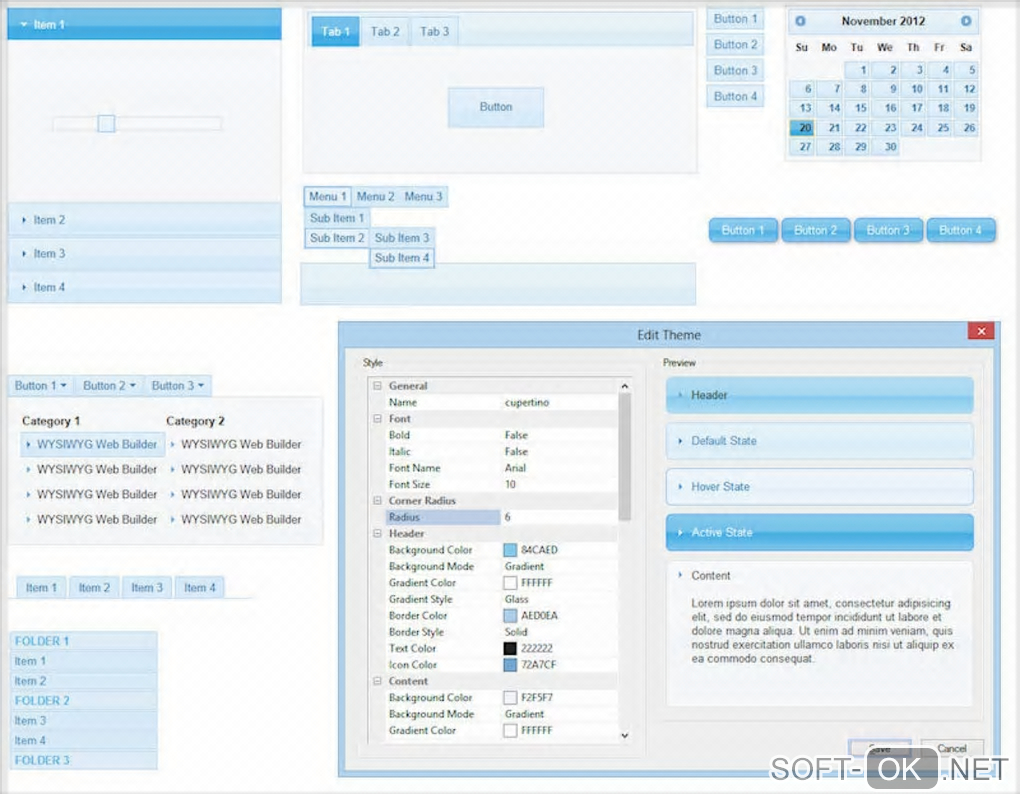The height and width of the screenshot is (794, 1020).
Task: Expand the Hover State preview item
Action: point(820,486)
